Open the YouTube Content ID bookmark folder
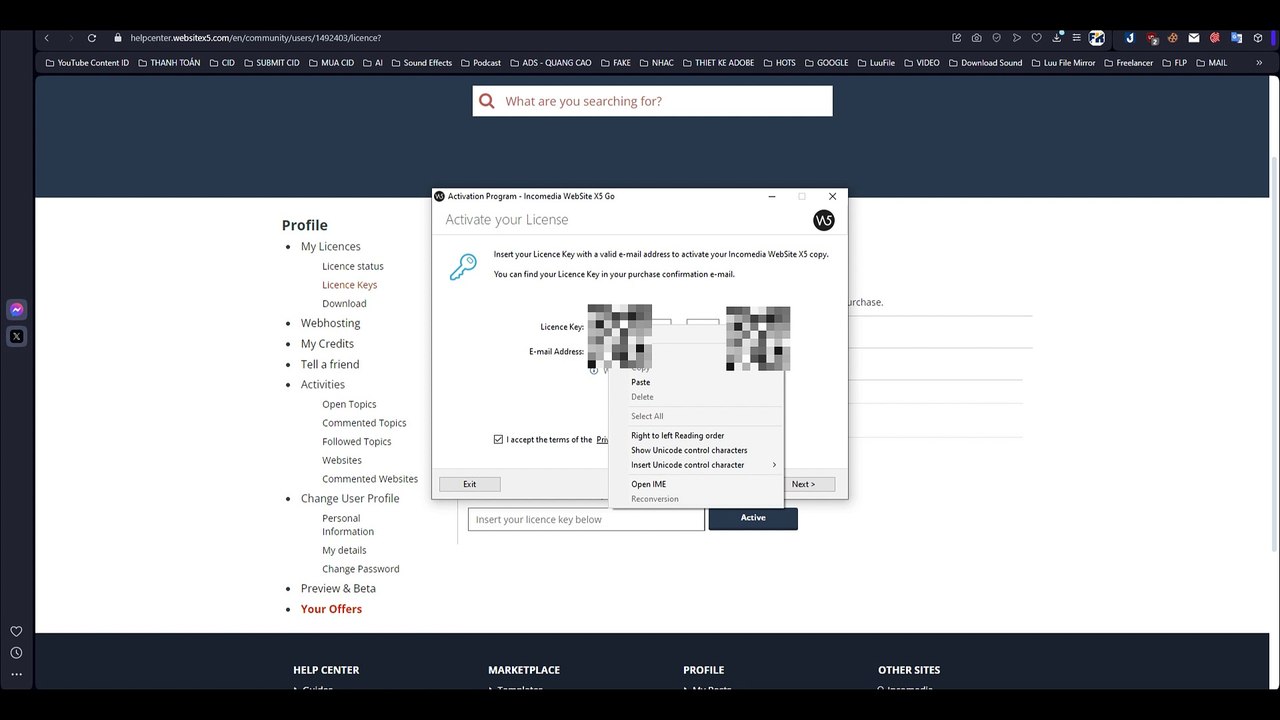The width and height of the screenshot is (1280, 720). (87, 63)
